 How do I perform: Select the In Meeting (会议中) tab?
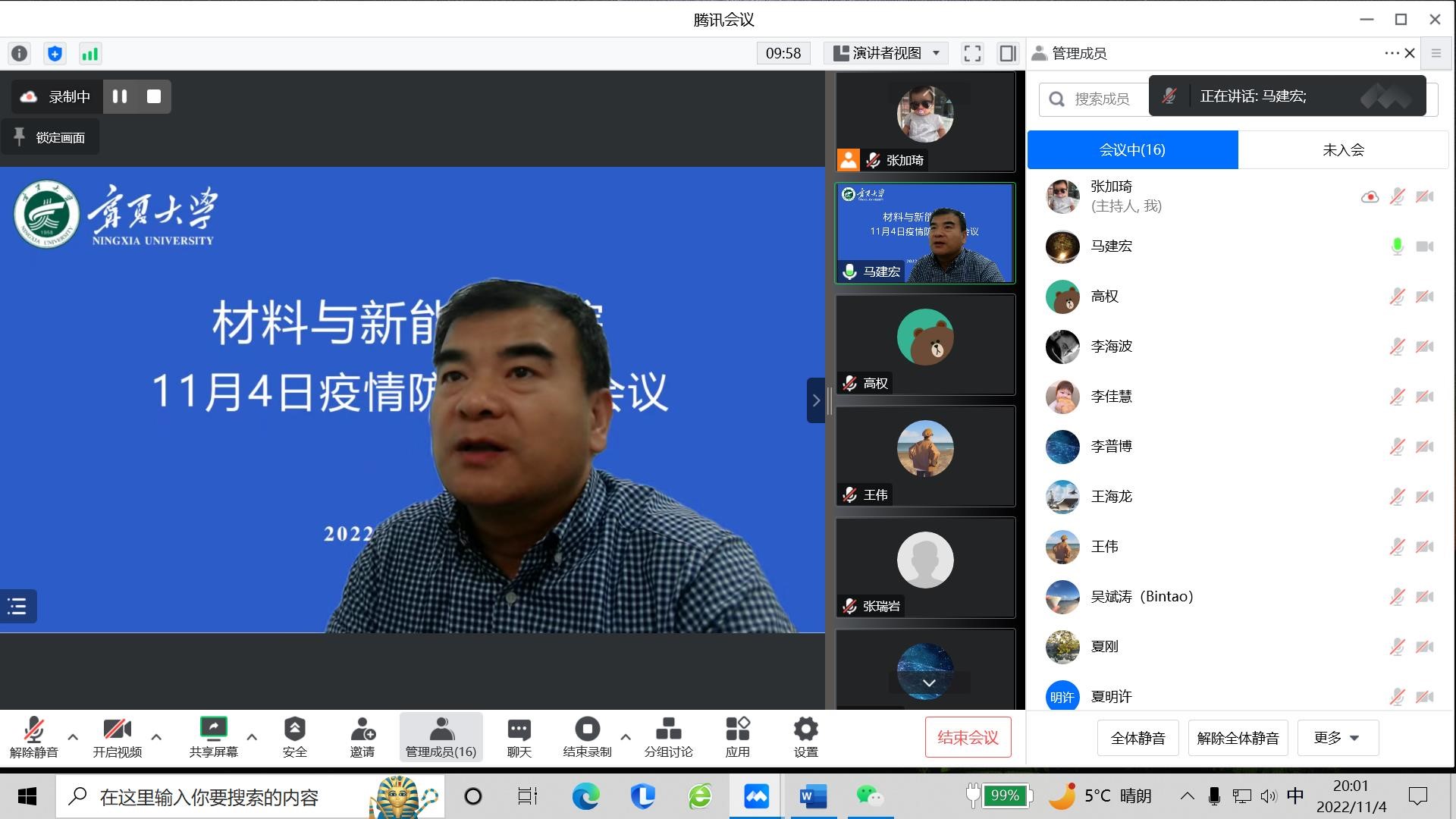point(1132,149)
